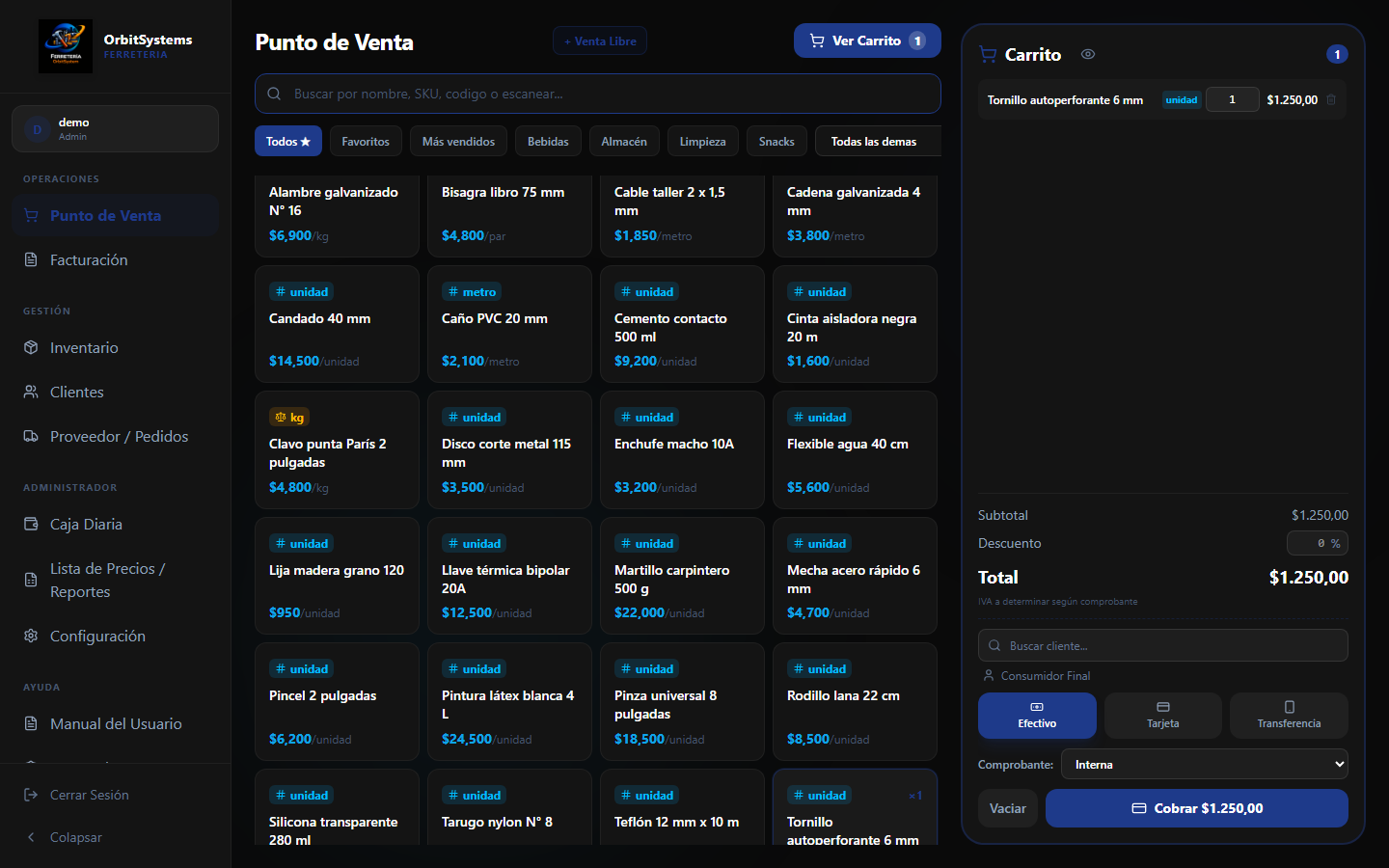Screen dimensions: 1389x868
Task: Select Tarjeta payment method
Action: 1162,716
